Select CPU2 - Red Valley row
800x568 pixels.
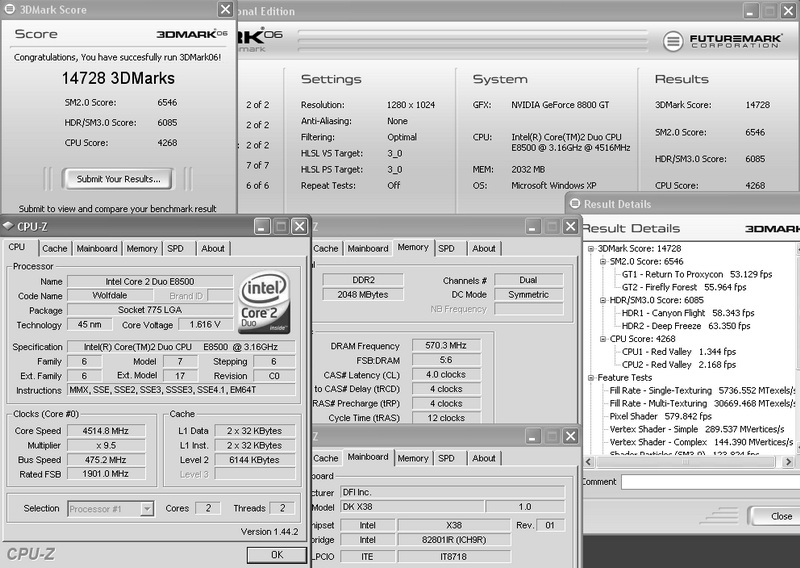pos(679,364)
